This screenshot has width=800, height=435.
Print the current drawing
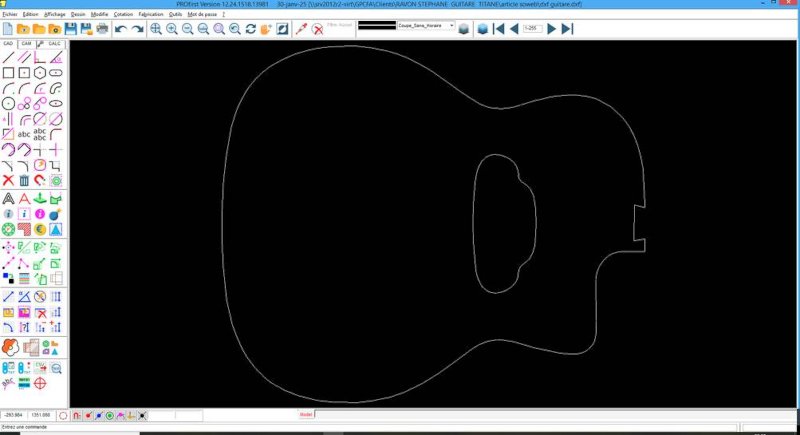pyautogui.click(x=102, y=29)
